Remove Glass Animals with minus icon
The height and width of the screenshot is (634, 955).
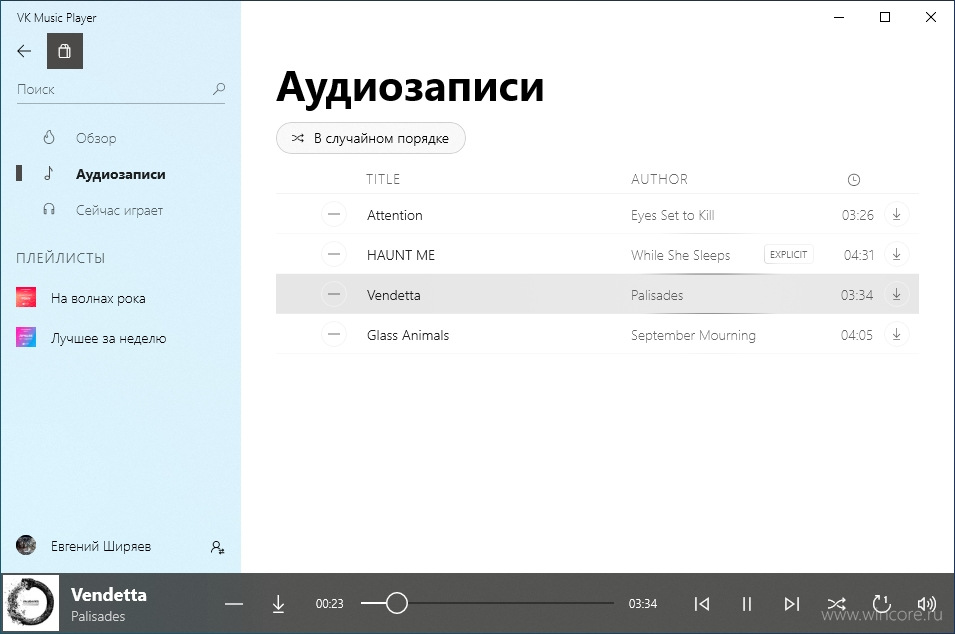point(334,334)
